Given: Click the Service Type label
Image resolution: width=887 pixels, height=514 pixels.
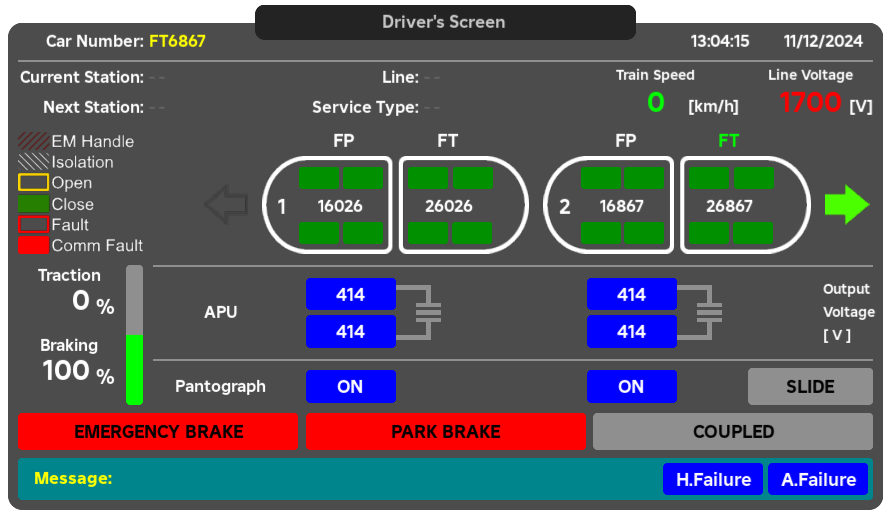Looking at the screenshot, I should pos(365,107).
